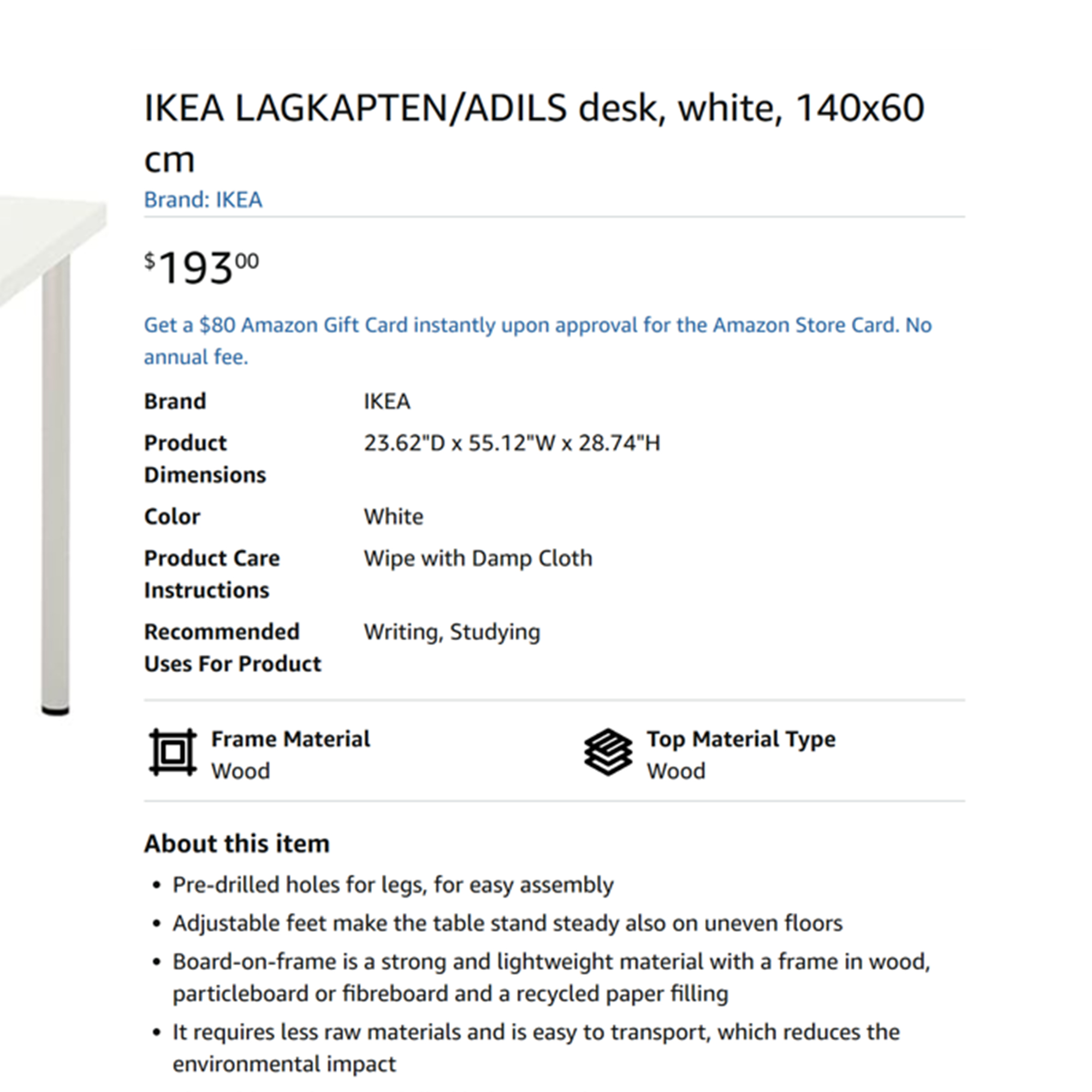Click the Recommended Uses For Product label
The width and height of the screenshot is (1092, 1092).
232,648
